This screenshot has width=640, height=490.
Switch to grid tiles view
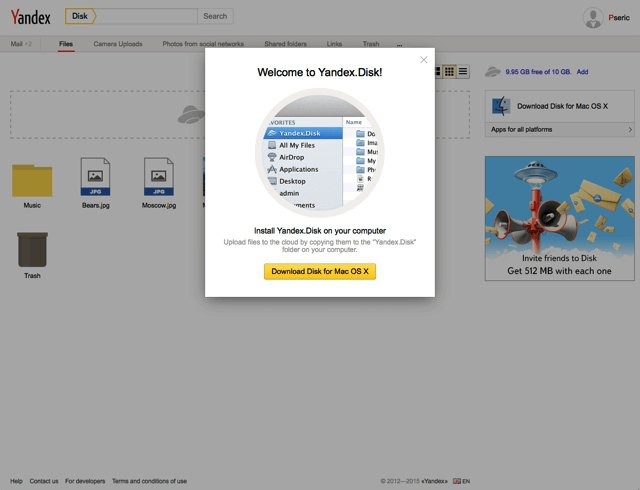[449, 72]
